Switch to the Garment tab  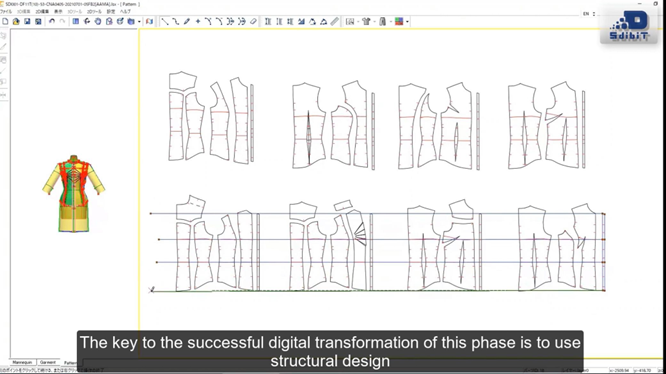coord(48,362)
